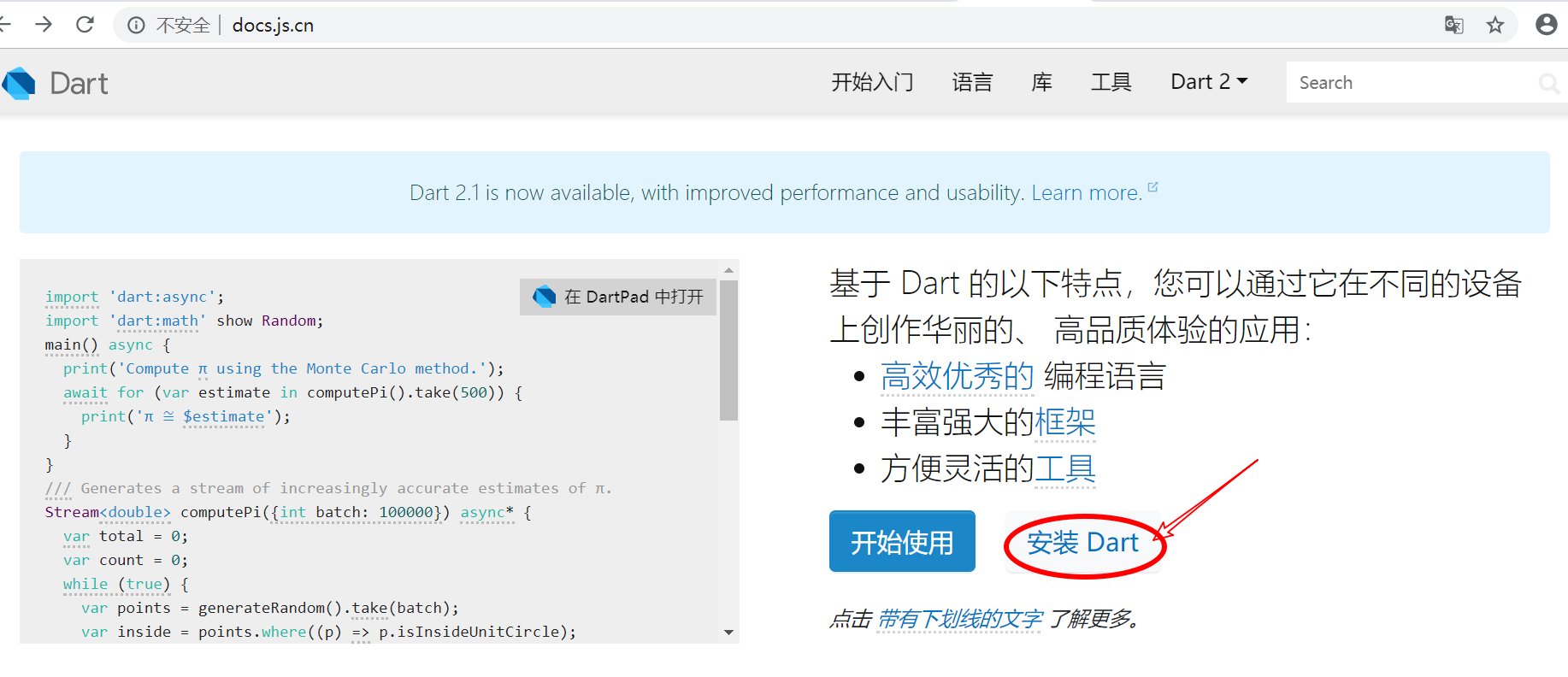Click the DartPad logo icon in code box
This screenshot has width=1568, height=677.
tap(544, 297)
